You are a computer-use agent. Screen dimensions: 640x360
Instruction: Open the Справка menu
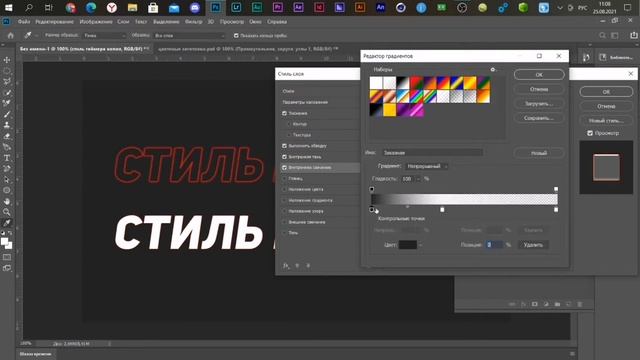coord(277,22)
